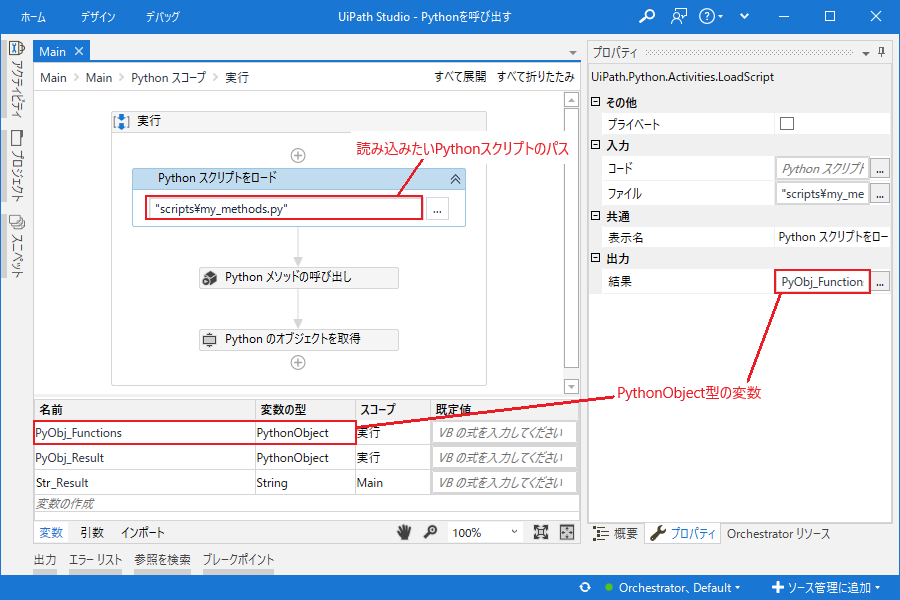
Task: Toggle the overview window icon
Action: [x=567, y=532]
